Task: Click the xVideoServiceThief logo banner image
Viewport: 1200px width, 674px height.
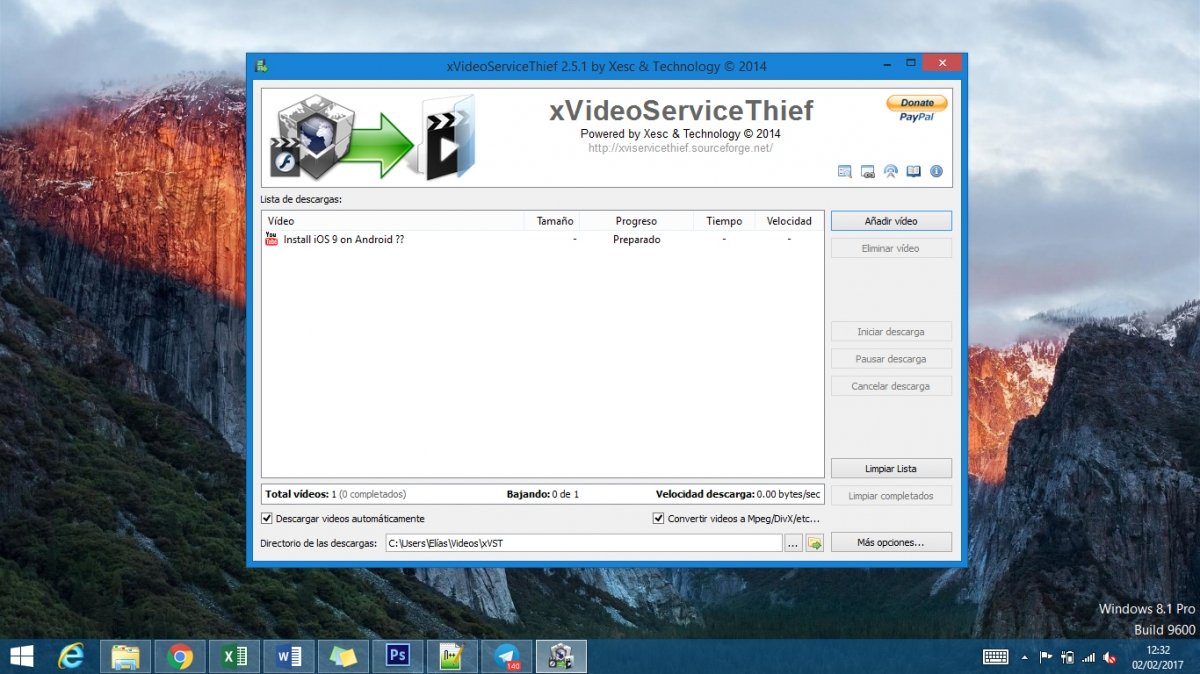Action: tap(372, 137)
